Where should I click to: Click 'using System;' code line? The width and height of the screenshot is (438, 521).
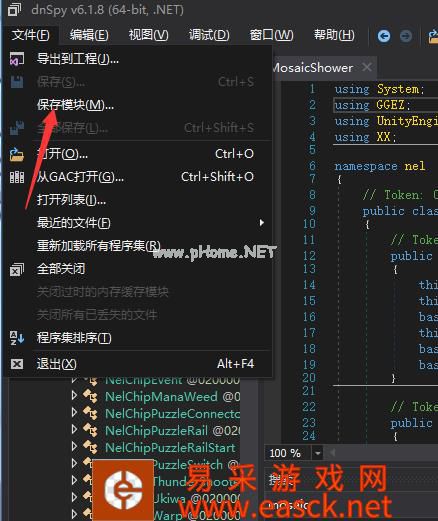tap(379, 89)
